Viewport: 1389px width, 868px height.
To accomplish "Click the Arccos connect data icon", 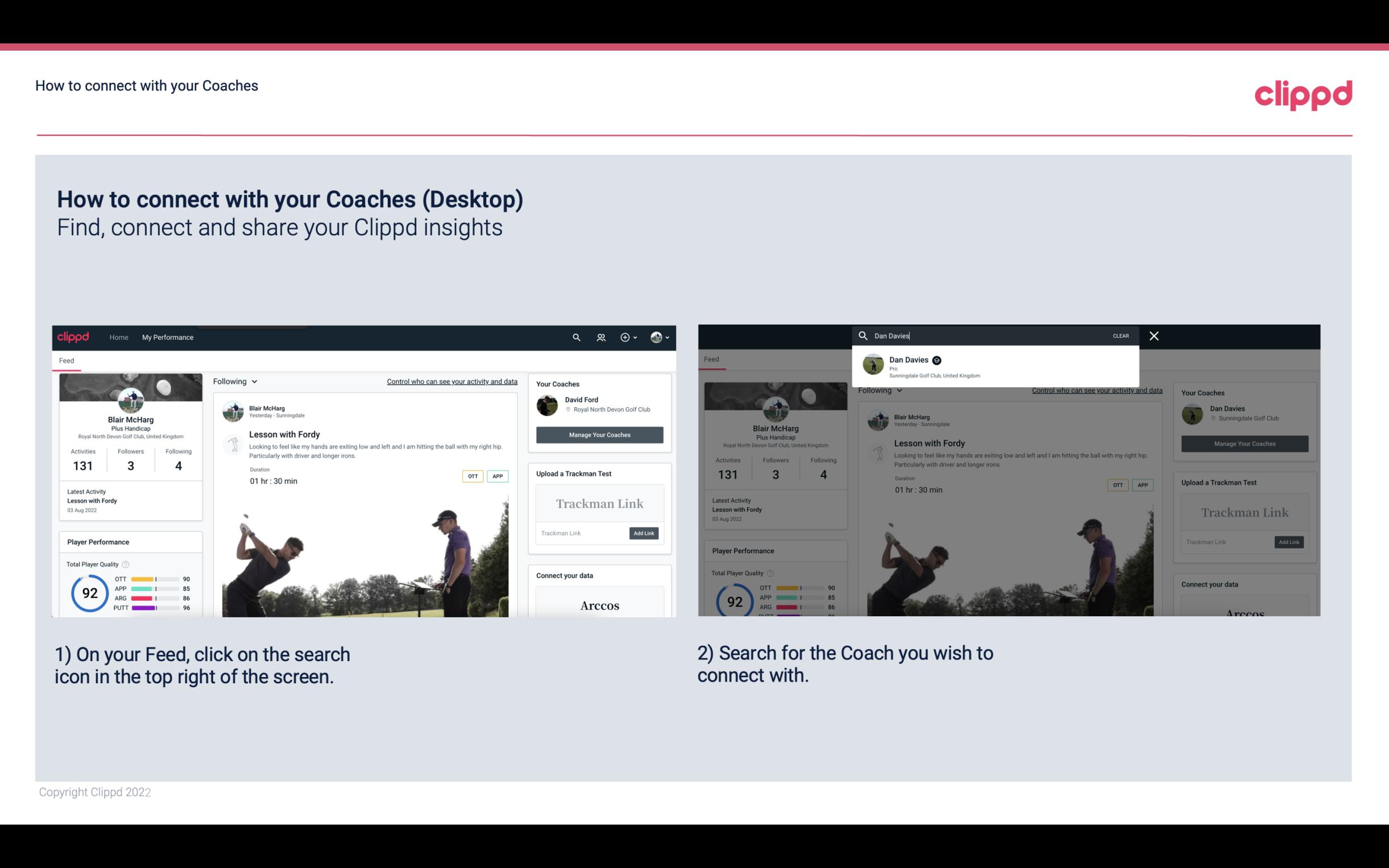I will click(x=599, y=605).
